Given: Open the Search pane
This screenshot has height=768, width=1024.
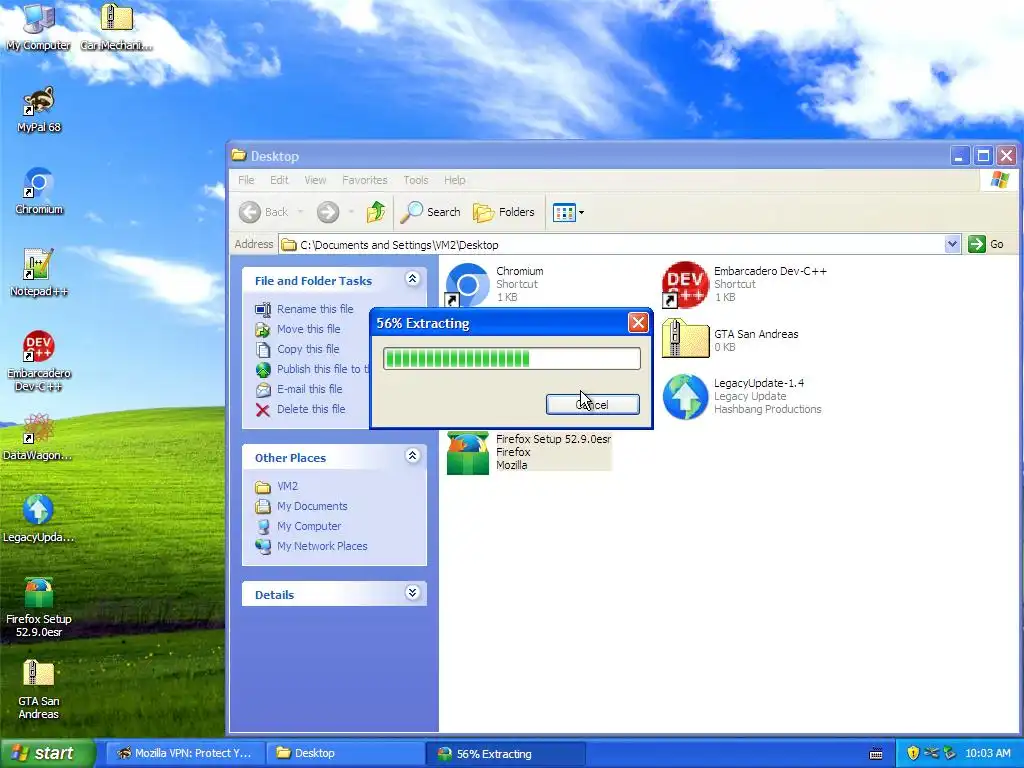Looking at the screenshot, I should point(430,212).
